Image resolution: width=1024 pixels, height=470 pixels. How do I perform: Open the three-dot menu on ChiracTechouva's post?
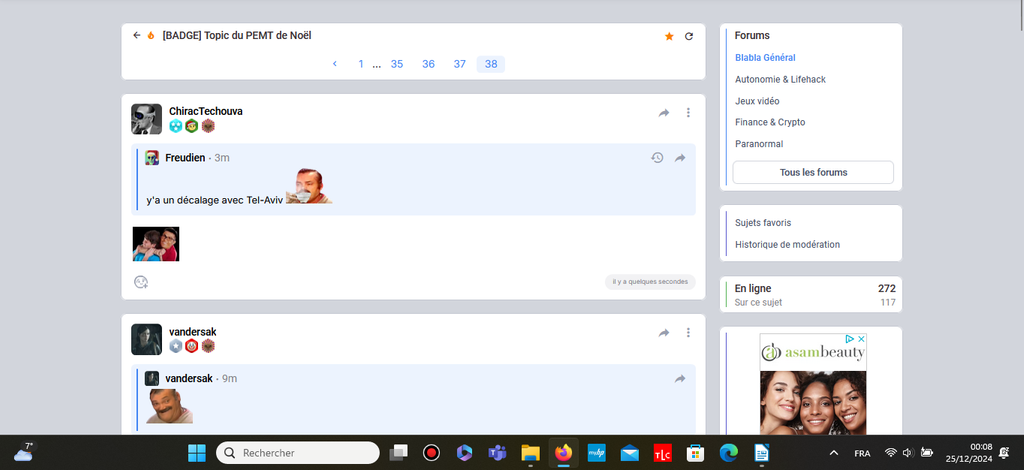click(x=688, y=113)
